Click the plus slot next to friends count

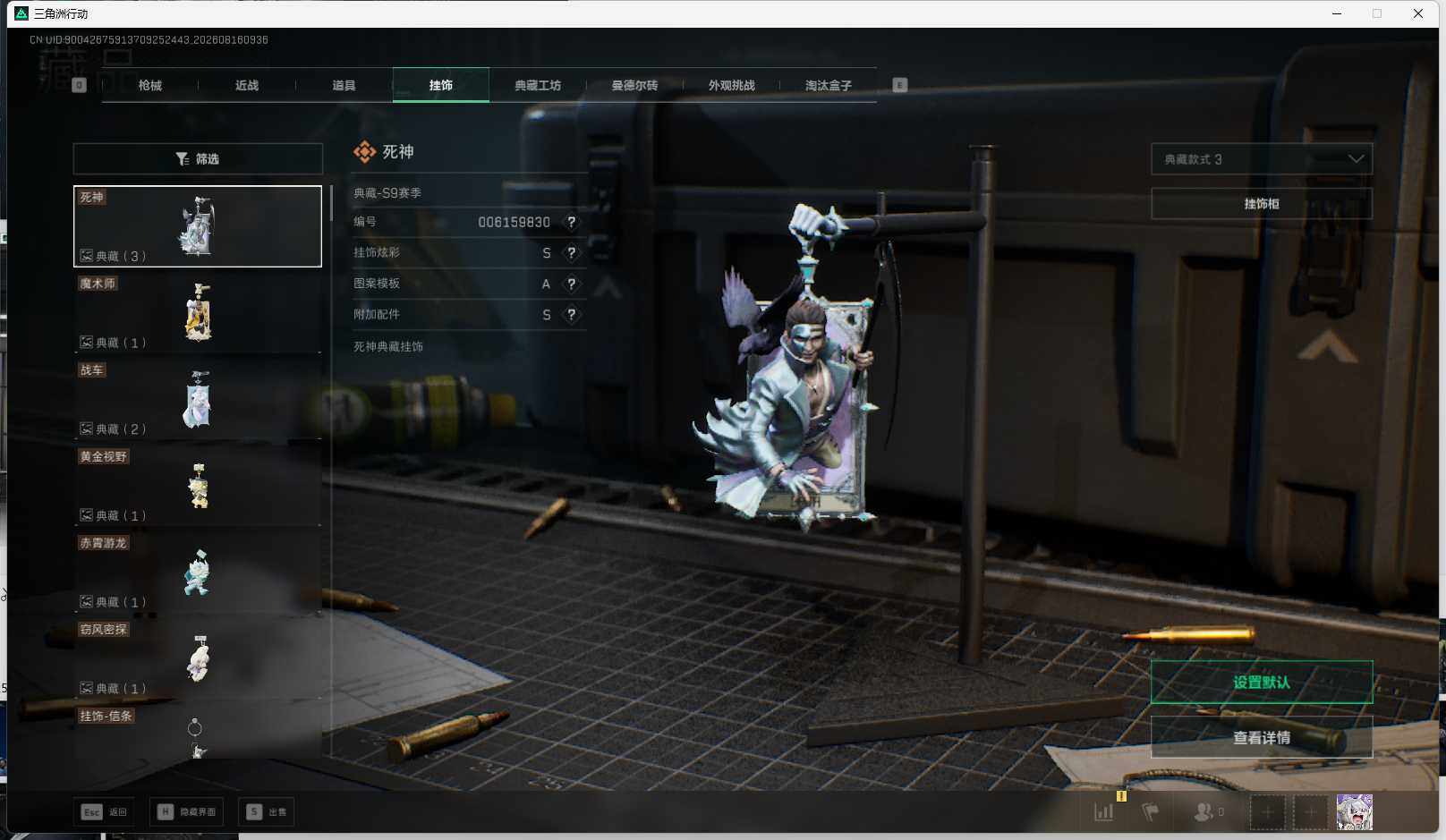click(x=1267, y=812)
